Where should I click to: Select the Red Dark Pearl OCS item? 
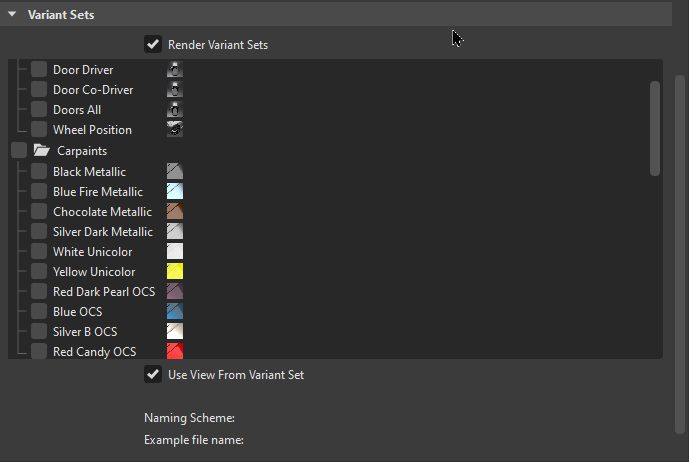tap(104, 292)
